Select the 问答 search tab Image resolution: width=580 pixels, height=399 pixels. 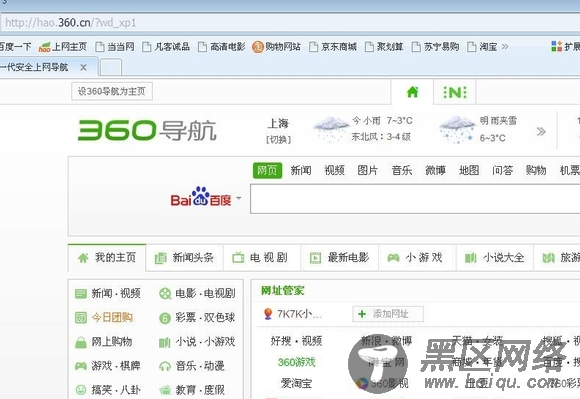(x=503, y=170)
